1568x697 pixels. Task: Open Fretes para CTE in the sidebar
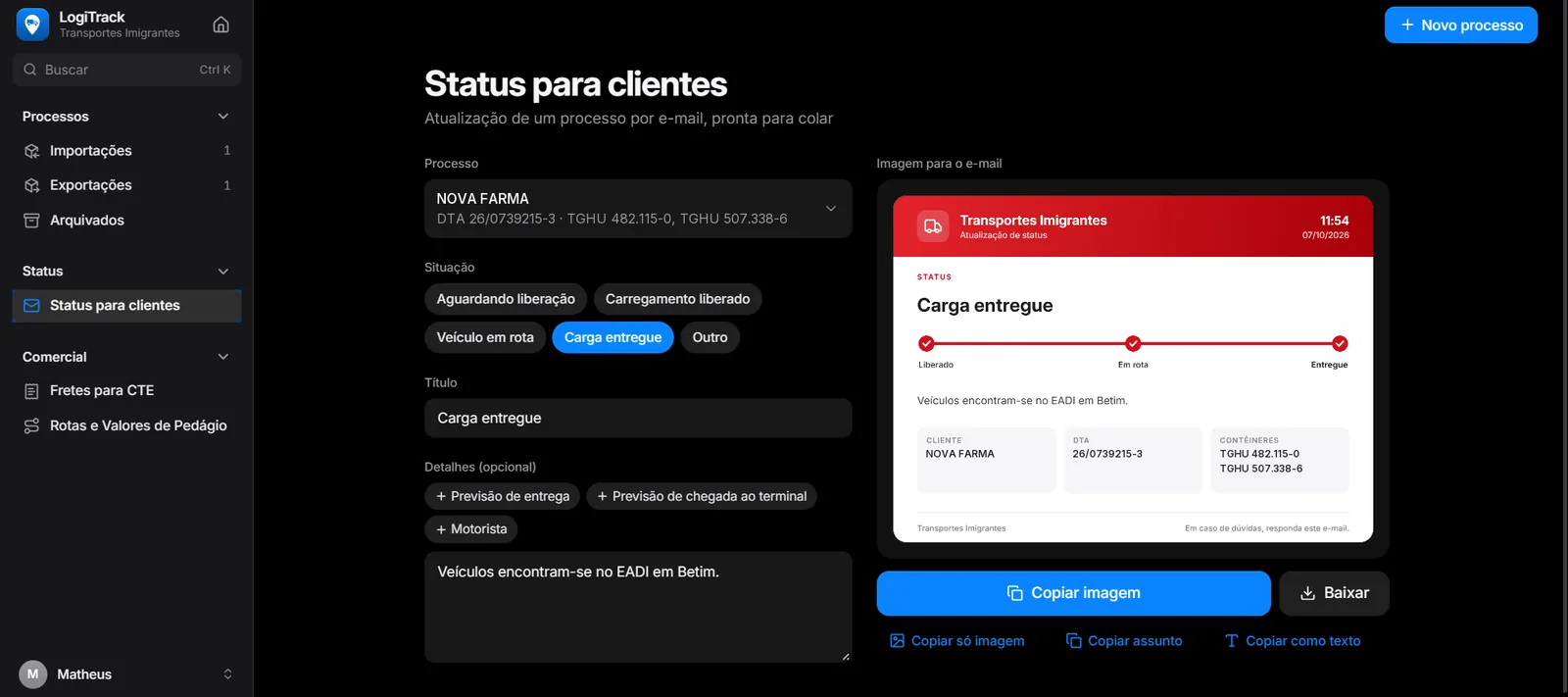(126, 391)
